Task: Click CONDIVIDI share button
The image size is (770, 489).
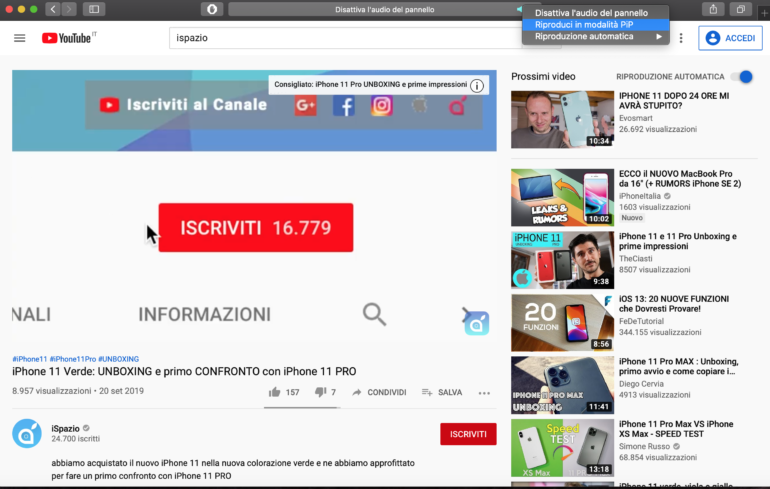Action: point(379,392)
